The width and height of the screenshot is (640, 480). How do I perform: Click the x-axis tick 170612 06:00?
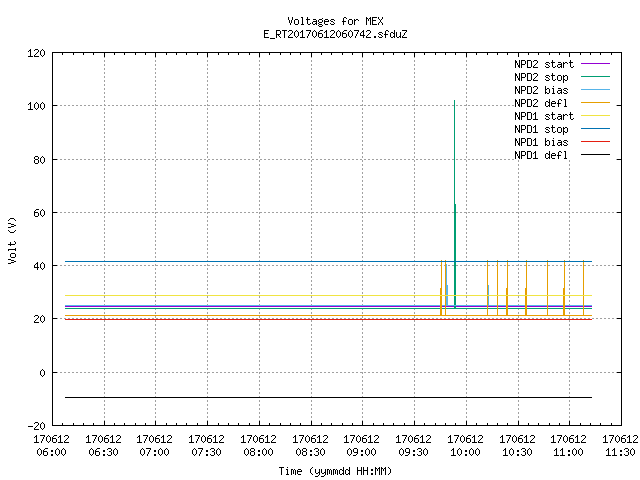point(51,446)
